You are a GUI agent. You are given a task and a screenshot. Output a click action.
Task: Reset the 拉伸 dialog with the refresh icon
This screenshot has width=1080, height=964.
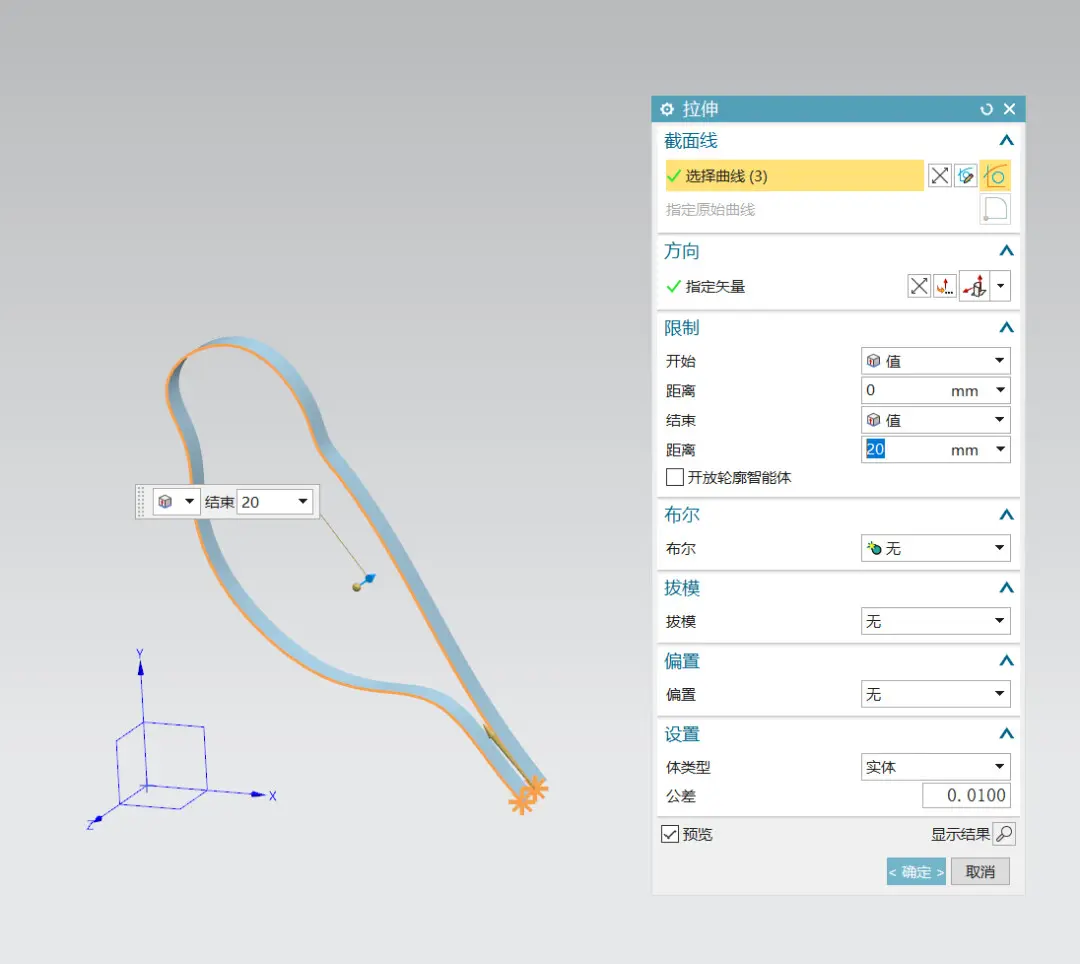(x=986, y=109)
